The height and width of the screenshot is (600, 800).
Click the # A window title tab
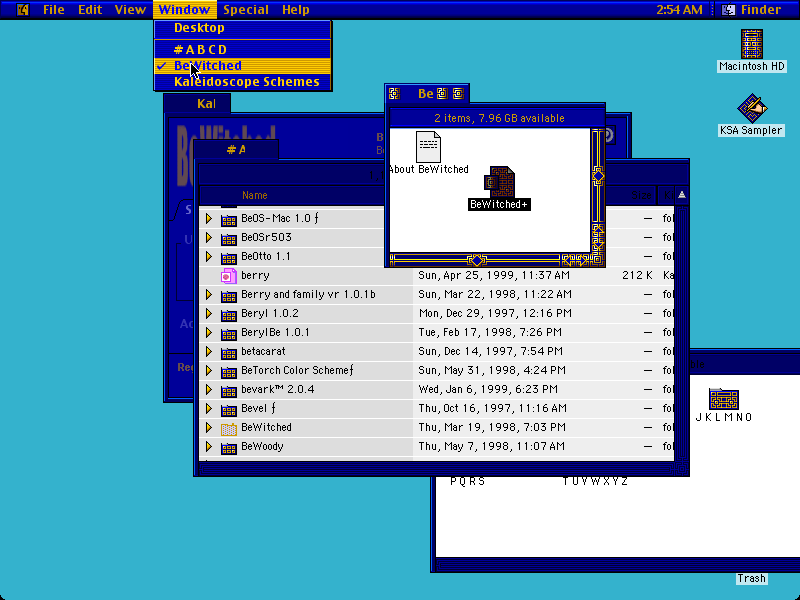tap(236, 149)
